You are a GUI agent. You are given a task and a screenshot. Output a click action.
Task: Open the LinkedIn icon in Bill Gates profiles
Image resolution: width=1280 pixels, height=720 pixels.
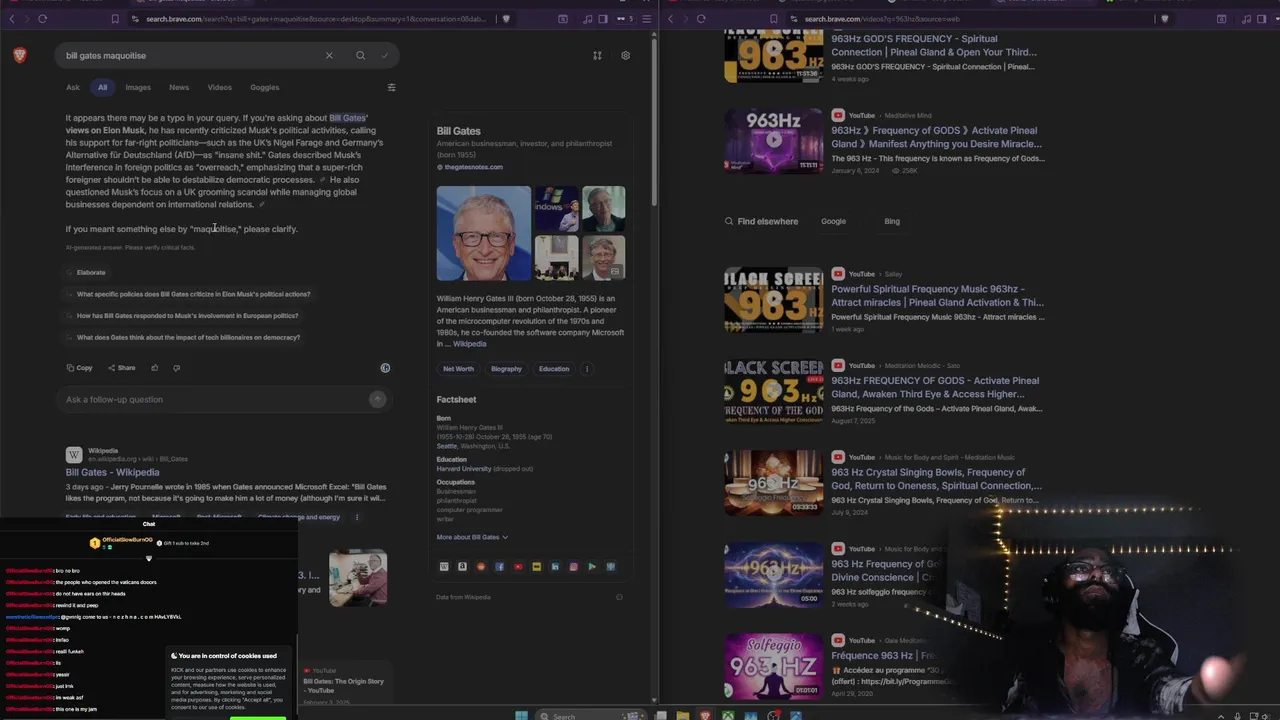tap(555, 567)
